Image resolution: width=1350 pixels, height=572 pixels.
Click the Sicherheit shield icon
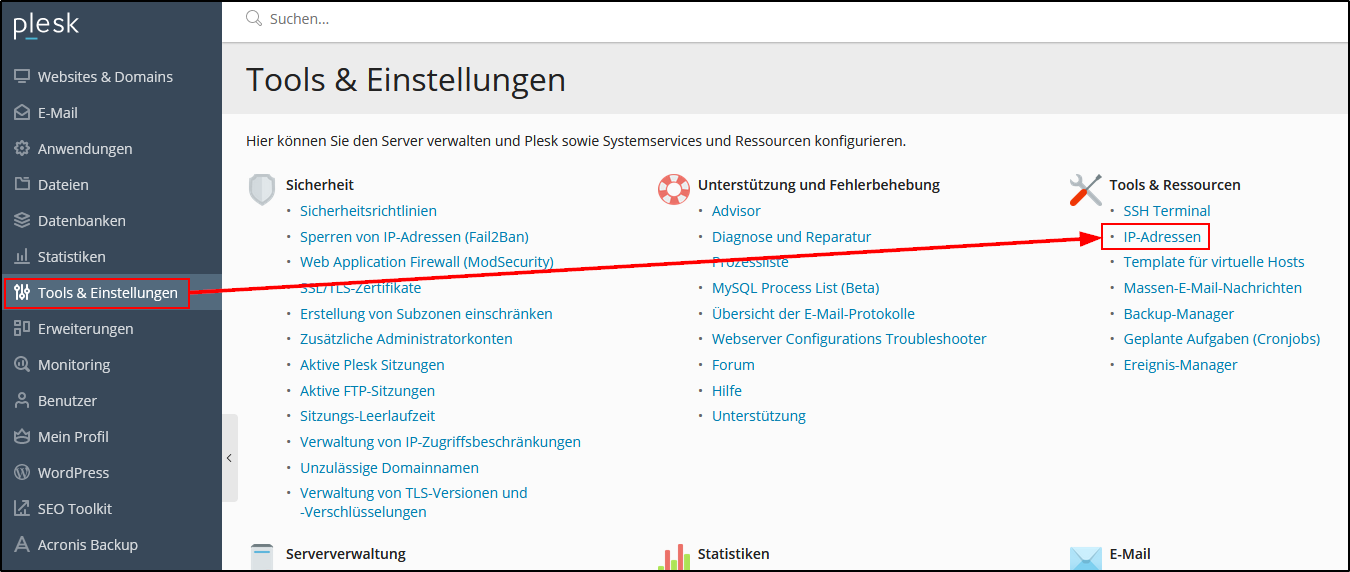(262, 189)
